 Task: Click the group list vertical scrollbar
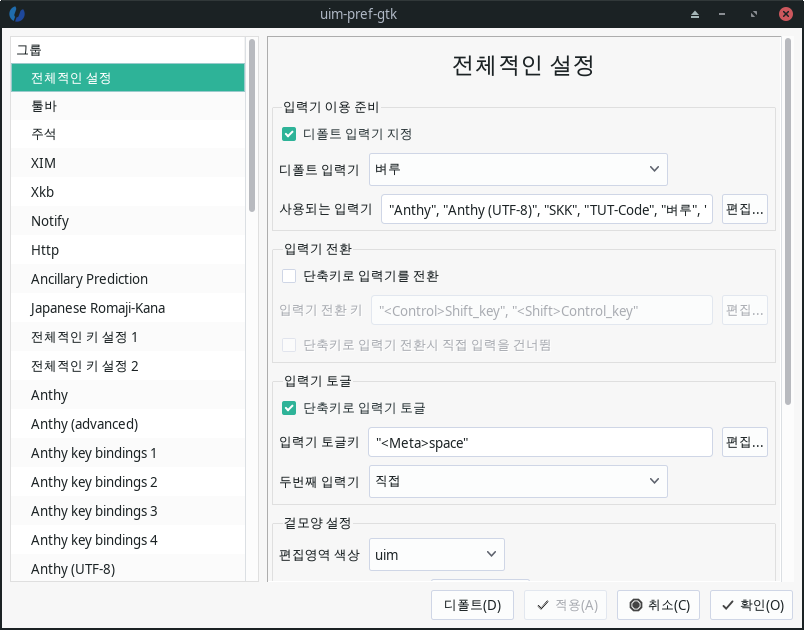(x=252, y=130)
